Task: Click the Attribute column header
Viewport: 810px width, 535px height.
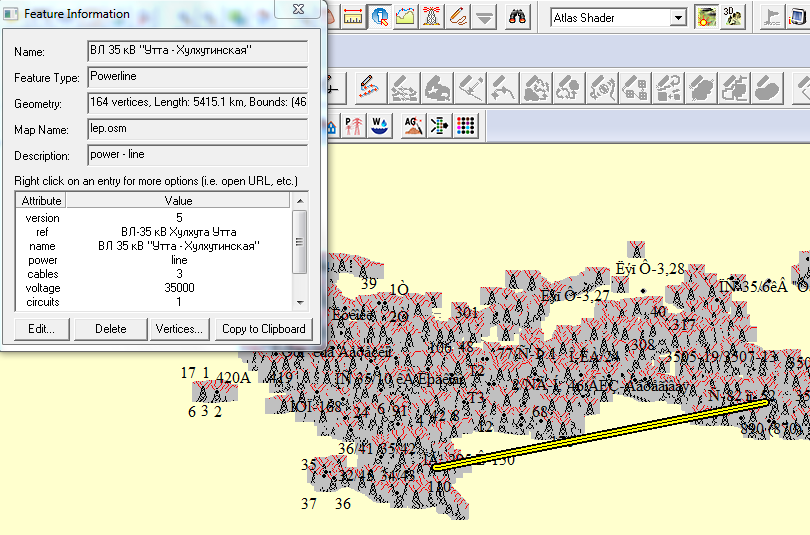Action: [42, 201]
